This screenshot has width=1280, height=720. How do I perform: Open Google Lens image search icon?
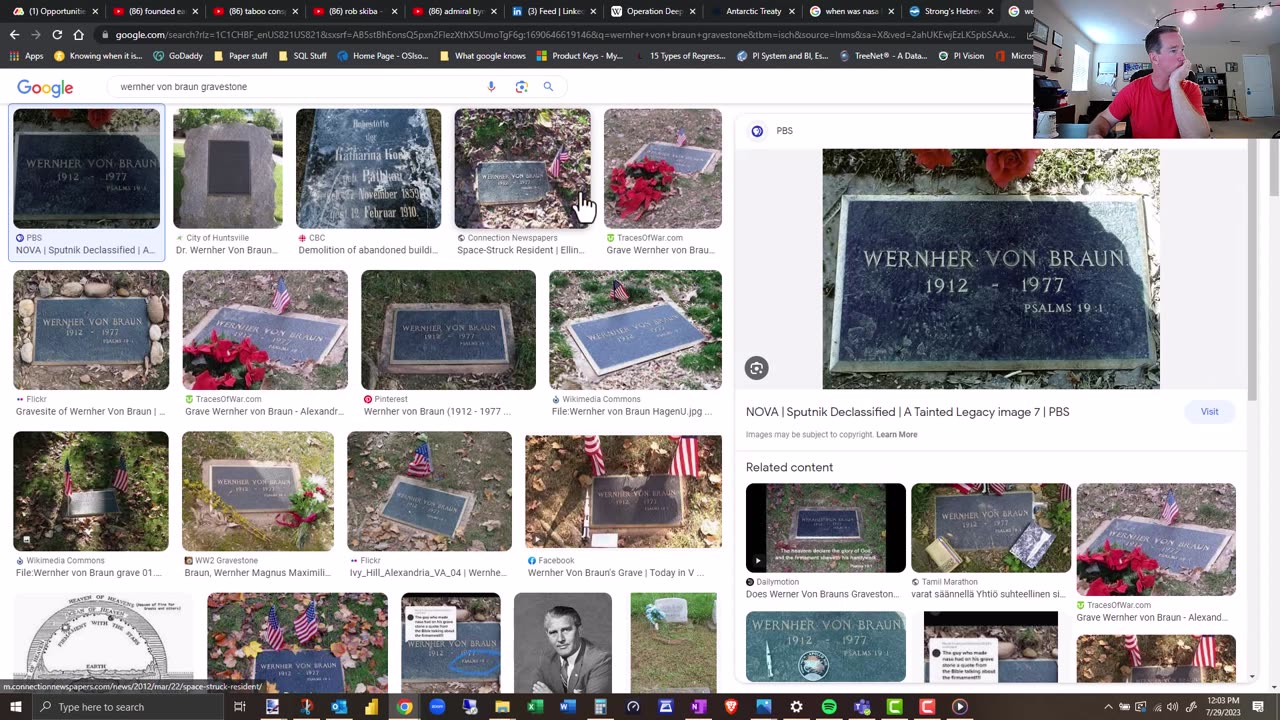(521, 87)
